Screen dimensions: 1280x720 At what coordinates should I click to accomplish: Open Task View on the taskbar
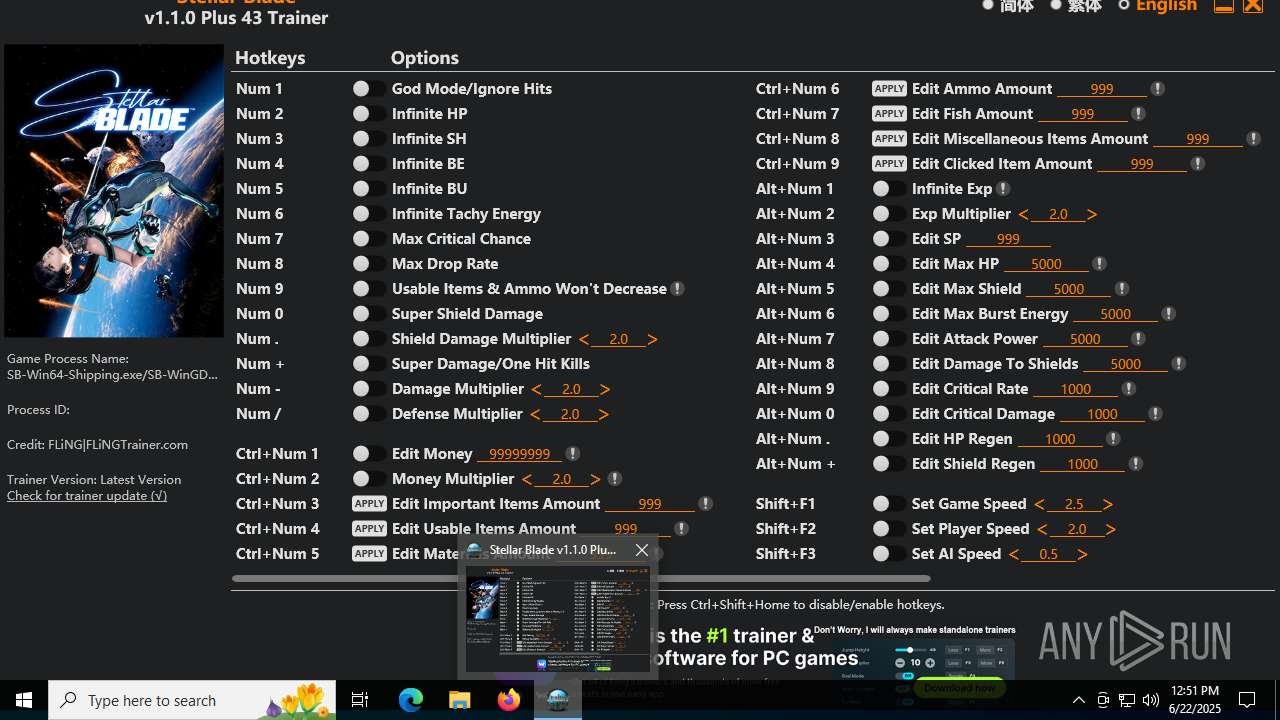pyautogui.click(x=360, y=700)
